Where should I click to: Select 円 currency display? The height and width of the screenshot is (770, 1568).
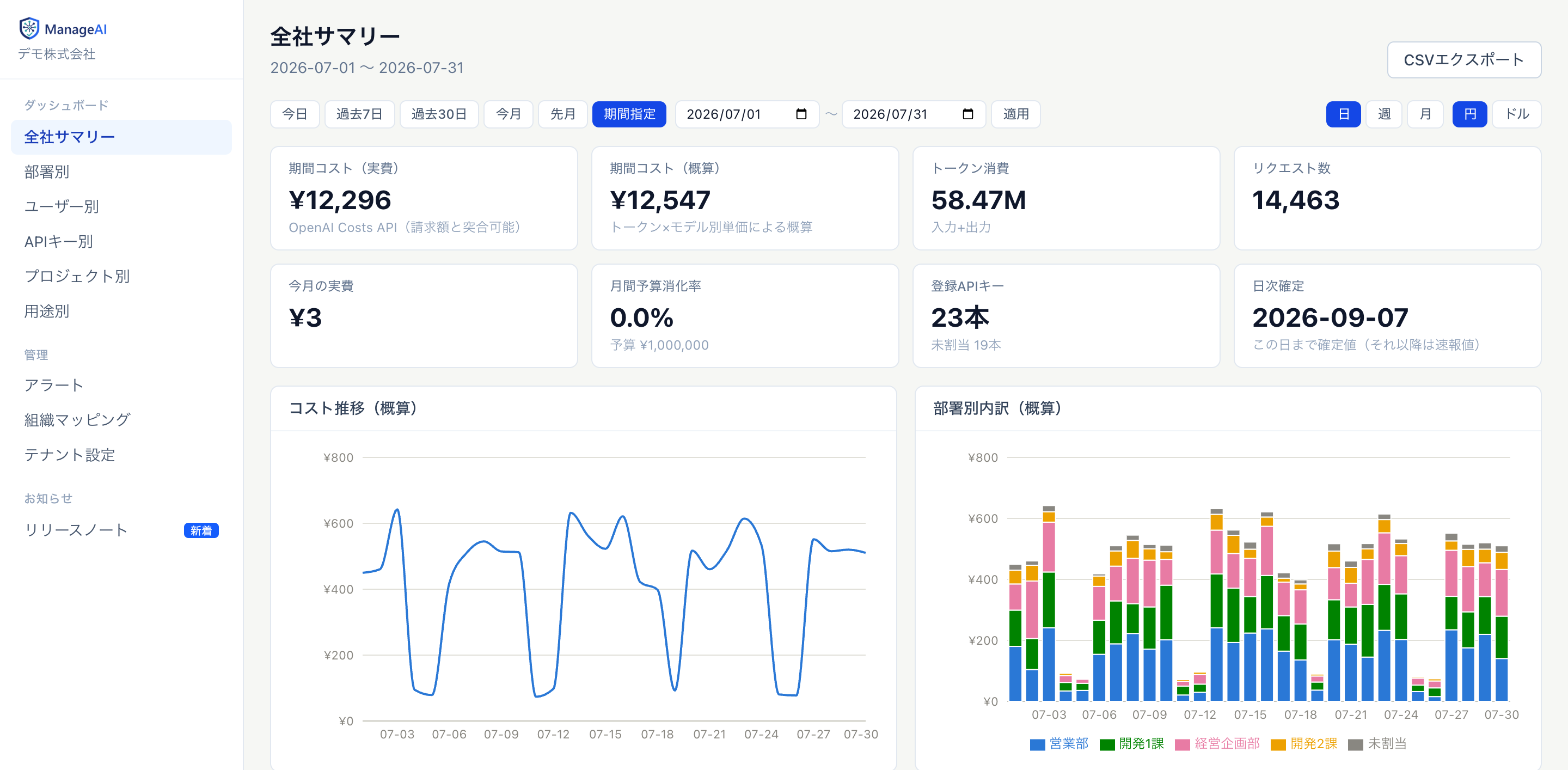(x=1469, y=114)
